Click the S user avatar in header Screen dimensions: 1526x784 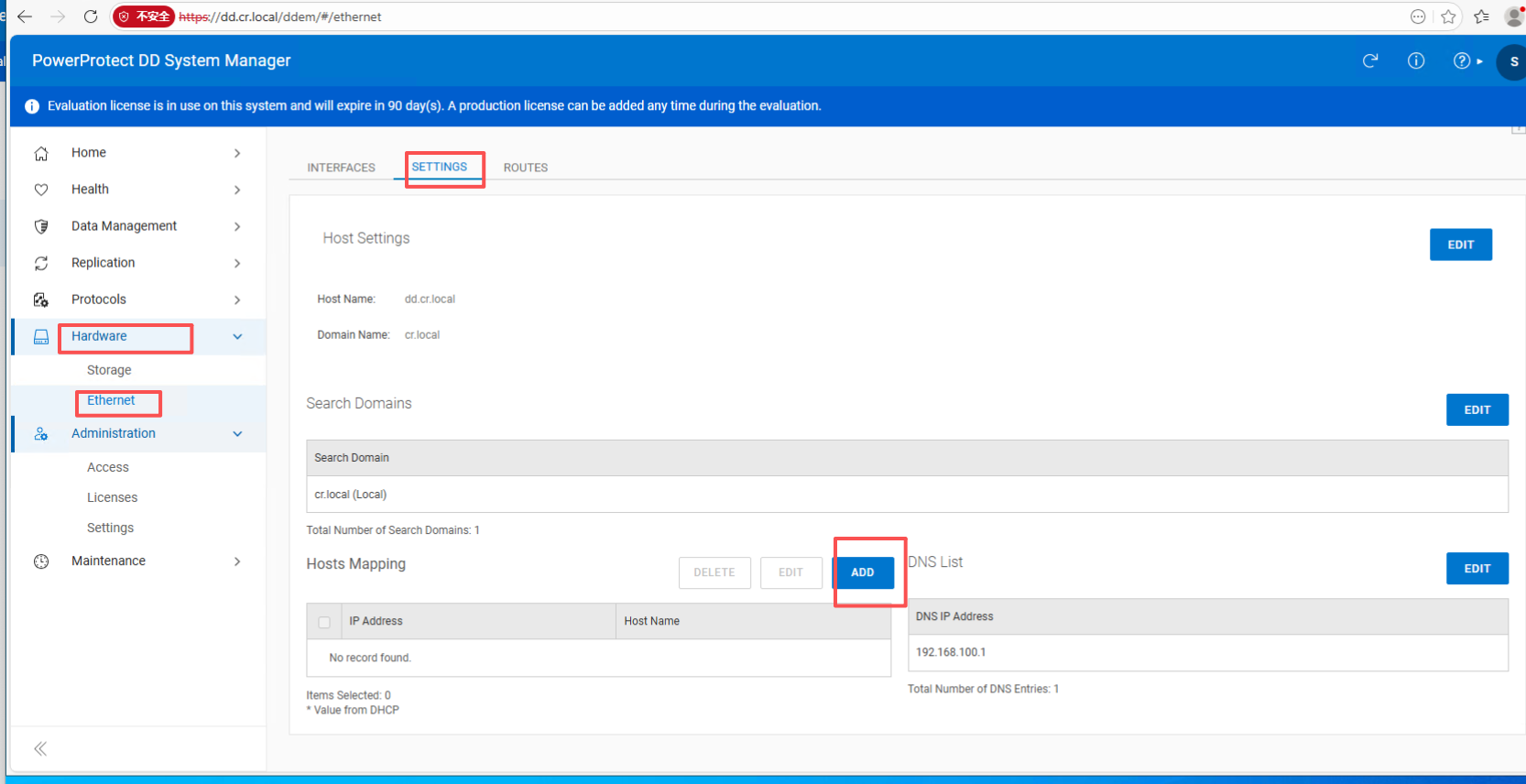coord(1512,61)
